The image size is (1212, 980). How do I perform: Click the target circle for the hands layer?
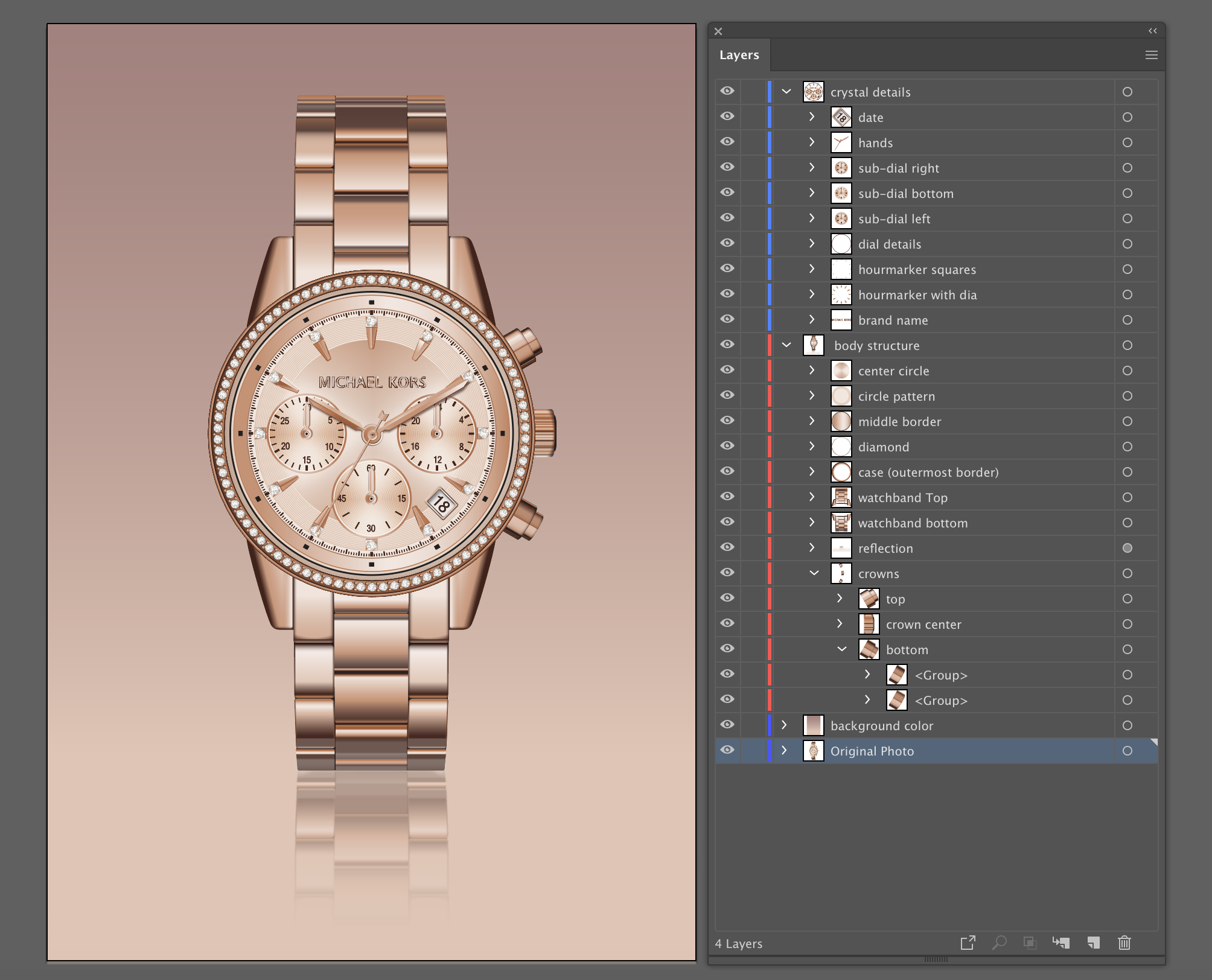[x=1127, y=142]
